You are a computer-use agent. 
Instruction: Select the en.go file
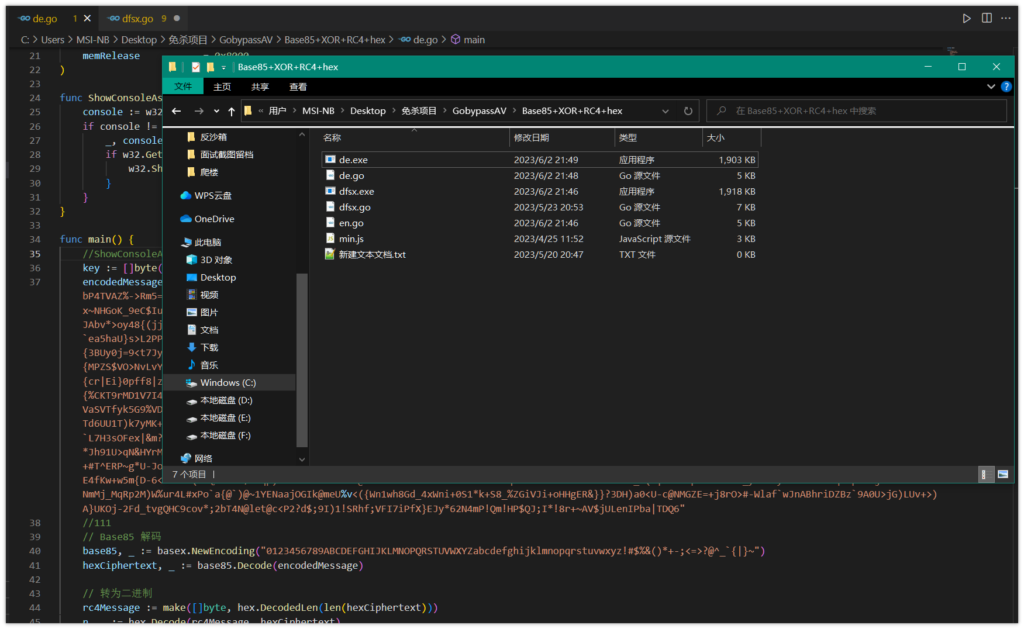(x=539, y=223)
